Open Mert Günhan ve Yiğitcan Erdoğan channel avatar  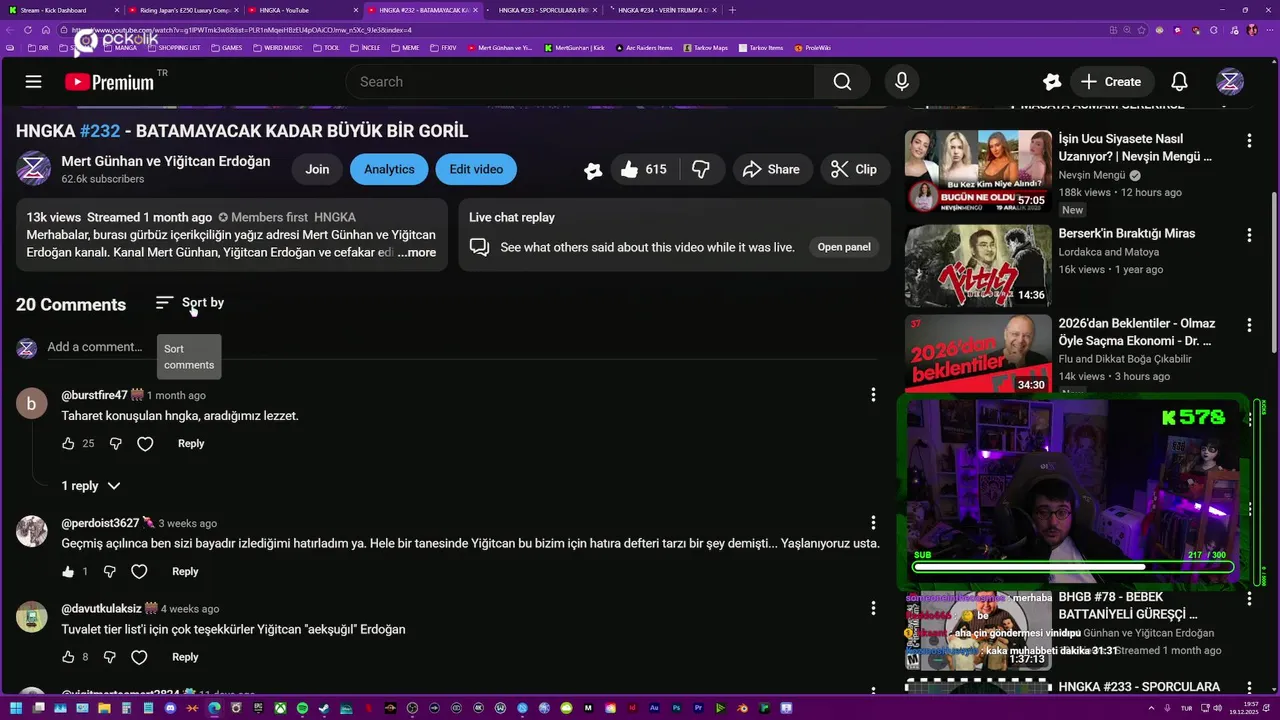point(33,169)
